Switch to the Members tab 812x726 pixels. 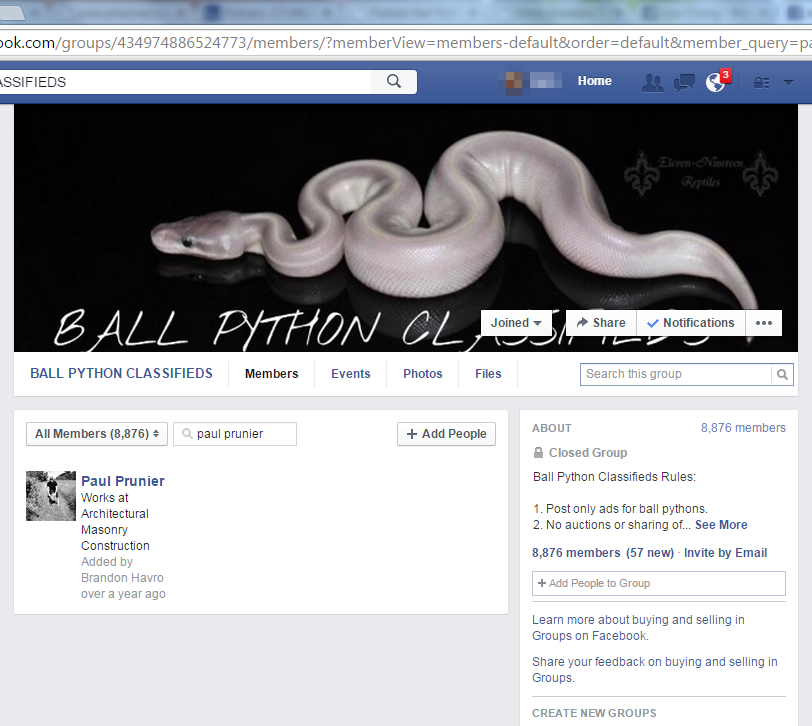pyautogui.click(x=271, y=374)
